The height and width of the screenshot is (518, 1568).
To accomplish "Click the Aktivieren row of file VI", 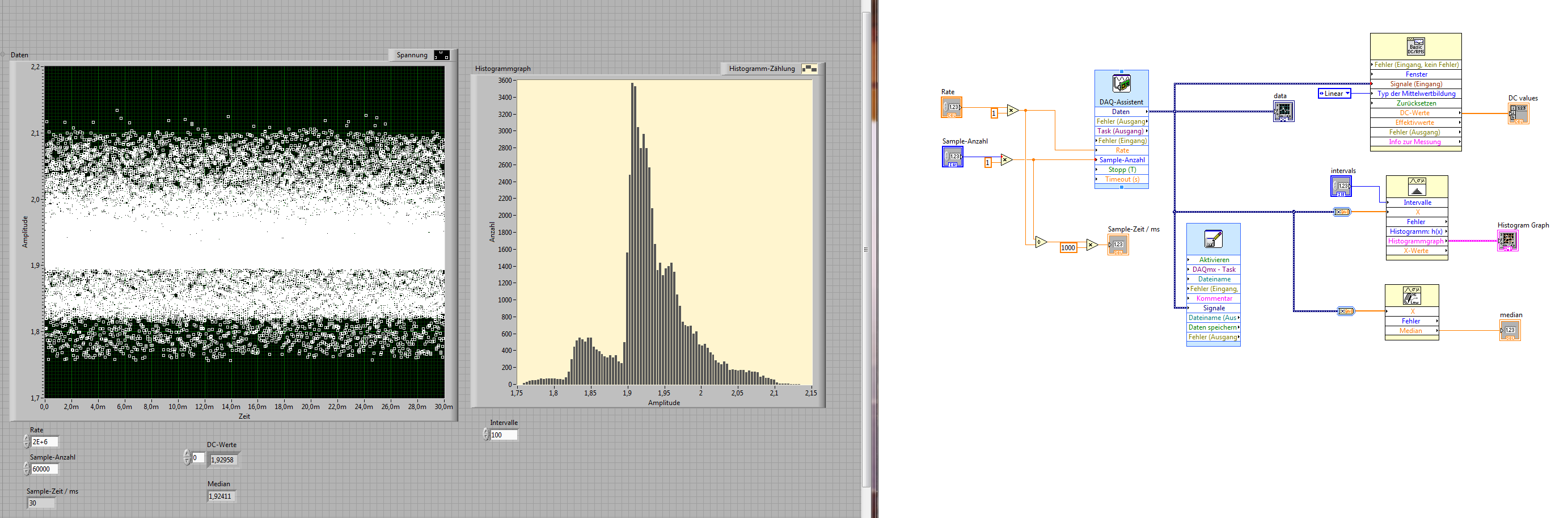I will pyautogui.click(x=1213, y=260).
